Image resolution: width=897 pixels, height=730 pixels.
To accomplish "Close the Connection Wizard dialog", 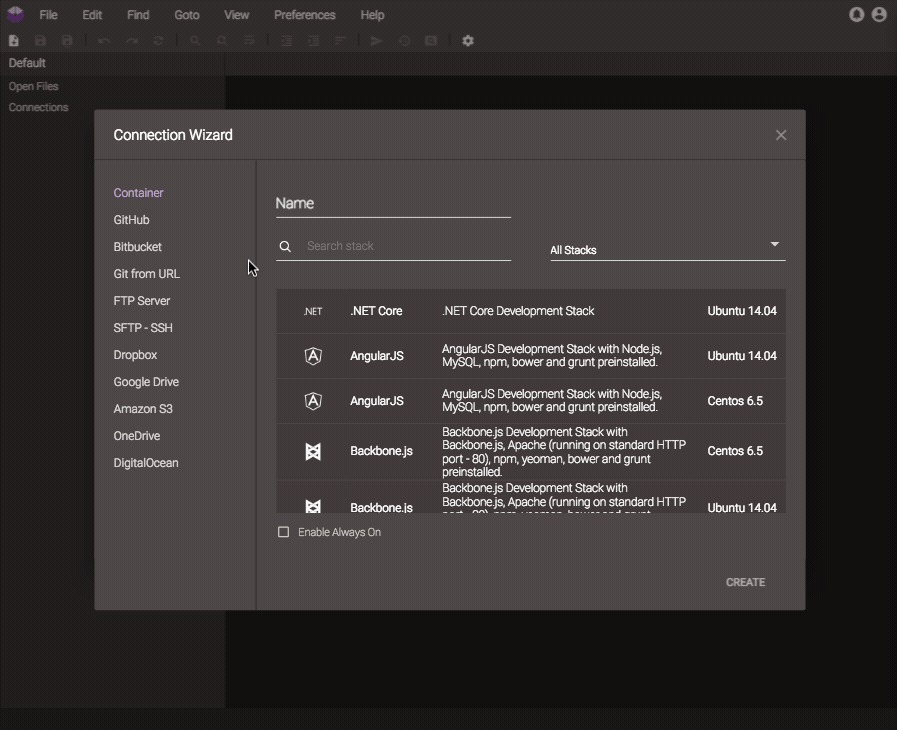I will pyautogui.click(x=781, y=135).
